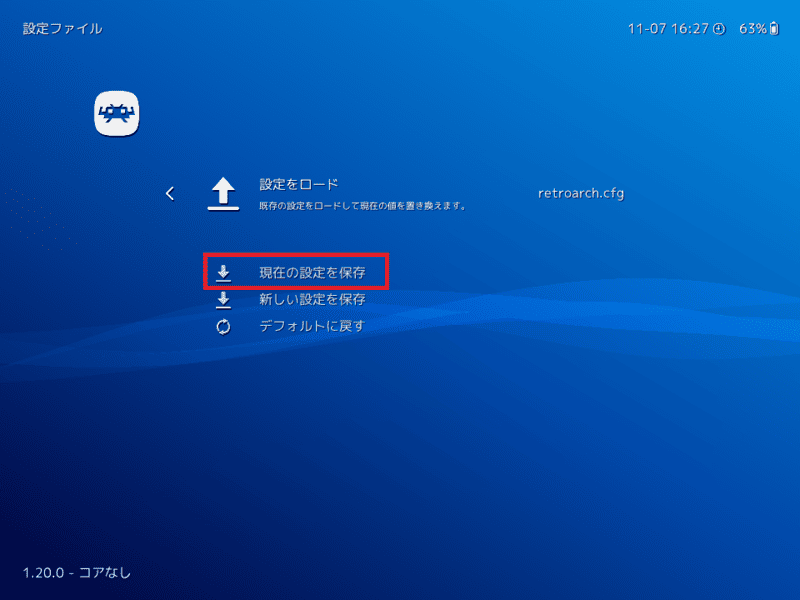Image resolution: width=800 pixels, height=600 pixels.
Task: Click the 1.20.0 - コアなし version text
Action: (77, 573)
